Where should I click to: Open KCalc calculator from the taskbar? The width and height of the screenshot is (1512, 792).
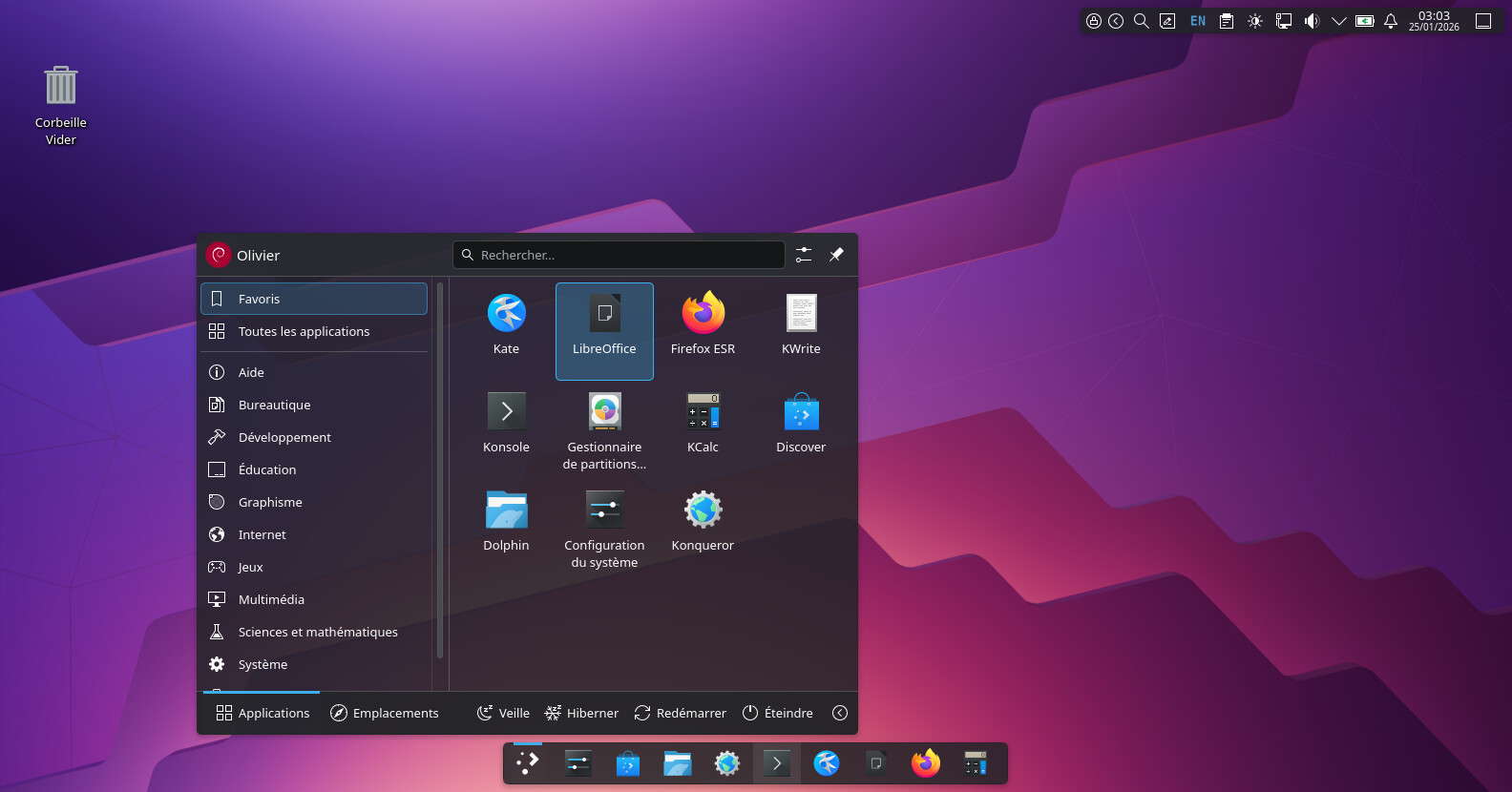coord(976,763)
